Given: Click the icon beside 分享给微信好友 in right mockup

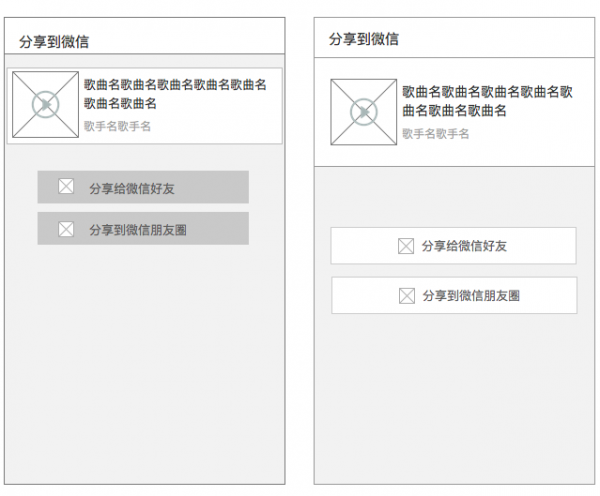Looking at the screenshot, I should [406, 245].
